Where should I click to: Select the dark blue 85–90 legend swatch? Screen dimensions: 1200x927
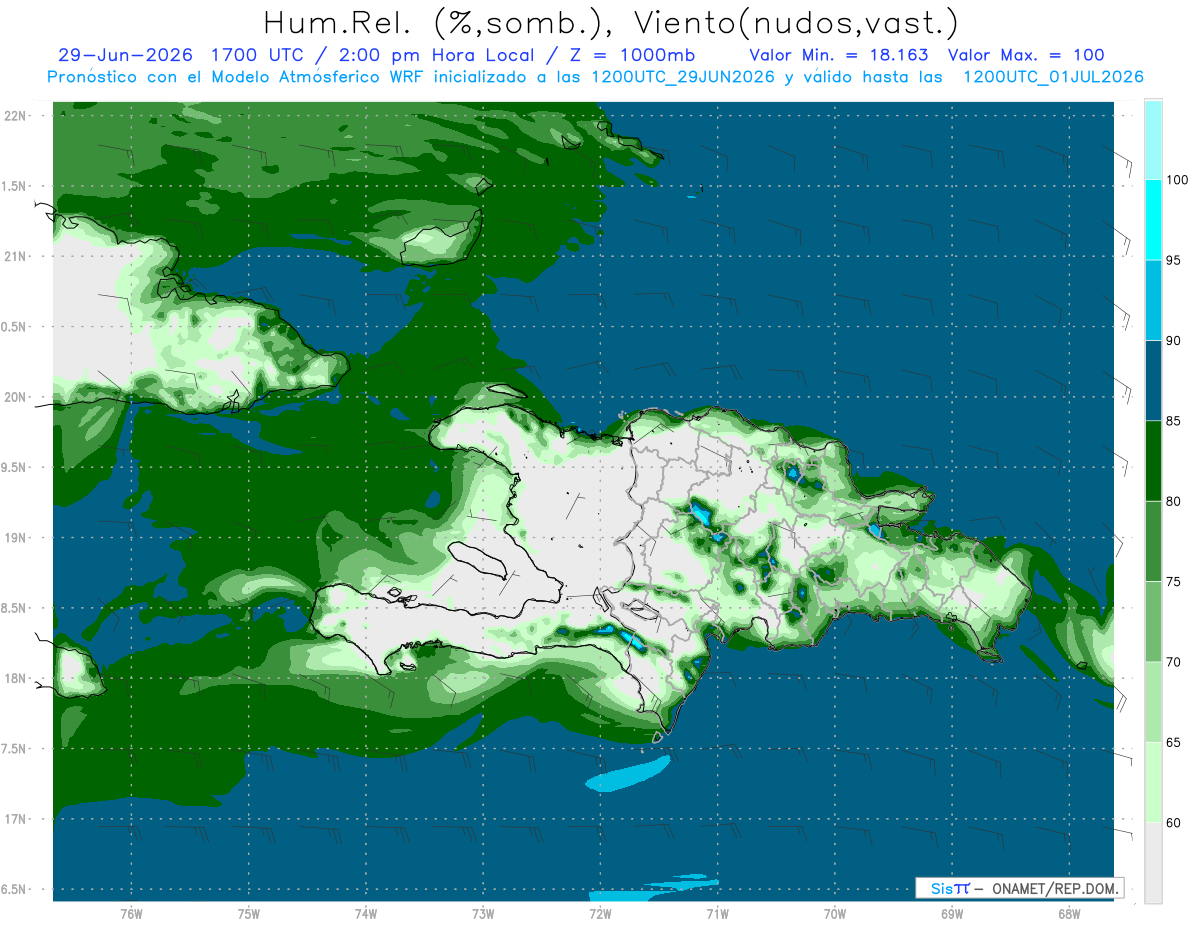pos(1153,381)
